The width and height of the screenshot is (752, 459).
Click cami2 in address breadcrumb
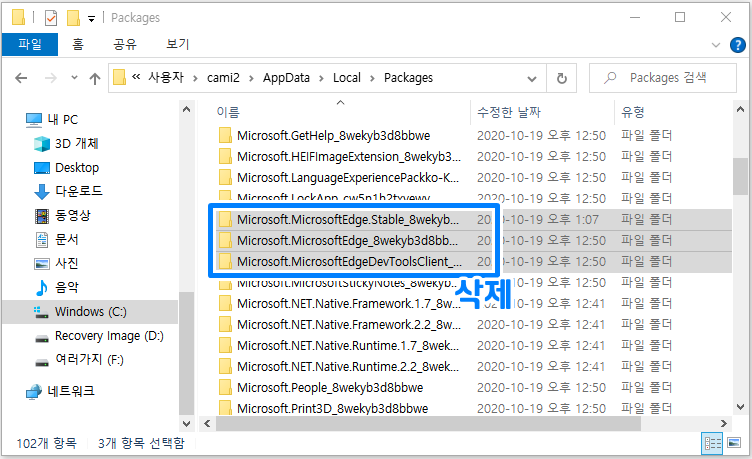223,78
